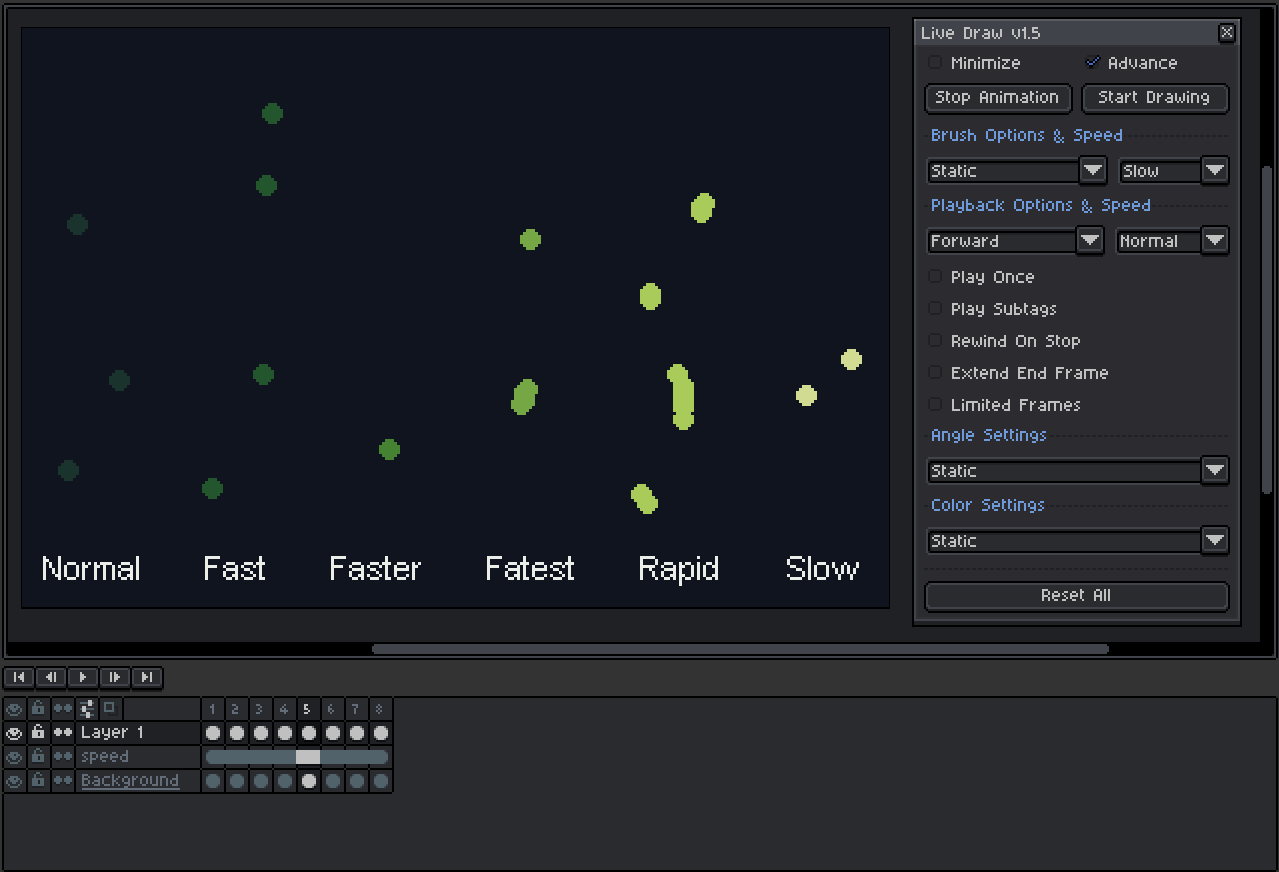This screenshot has height=872, width=1279.
Task: Click the 'Slow' label on canvas
Action: [x=823, y=569]
